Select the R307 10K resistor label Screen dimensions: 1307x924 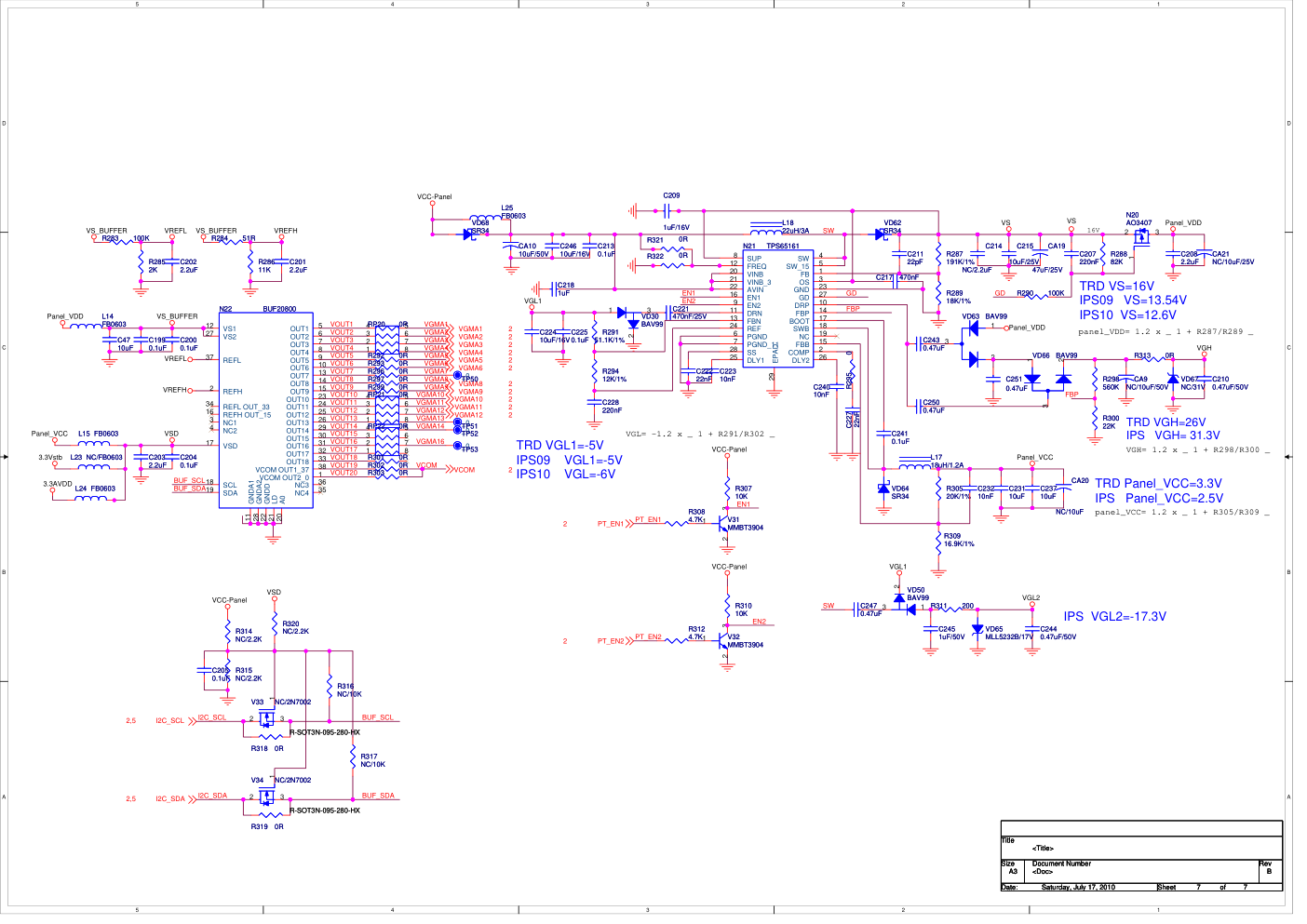(743, 492)
